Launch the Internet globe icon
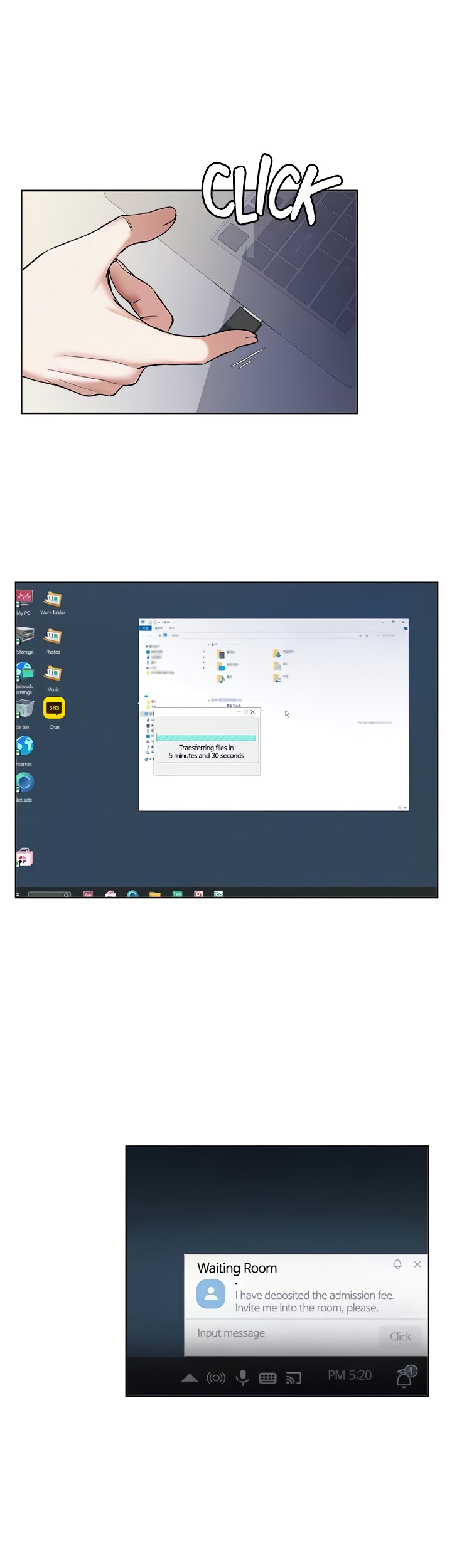The width and height of the screenshot is (452, 1568). [x=24, y=746]
